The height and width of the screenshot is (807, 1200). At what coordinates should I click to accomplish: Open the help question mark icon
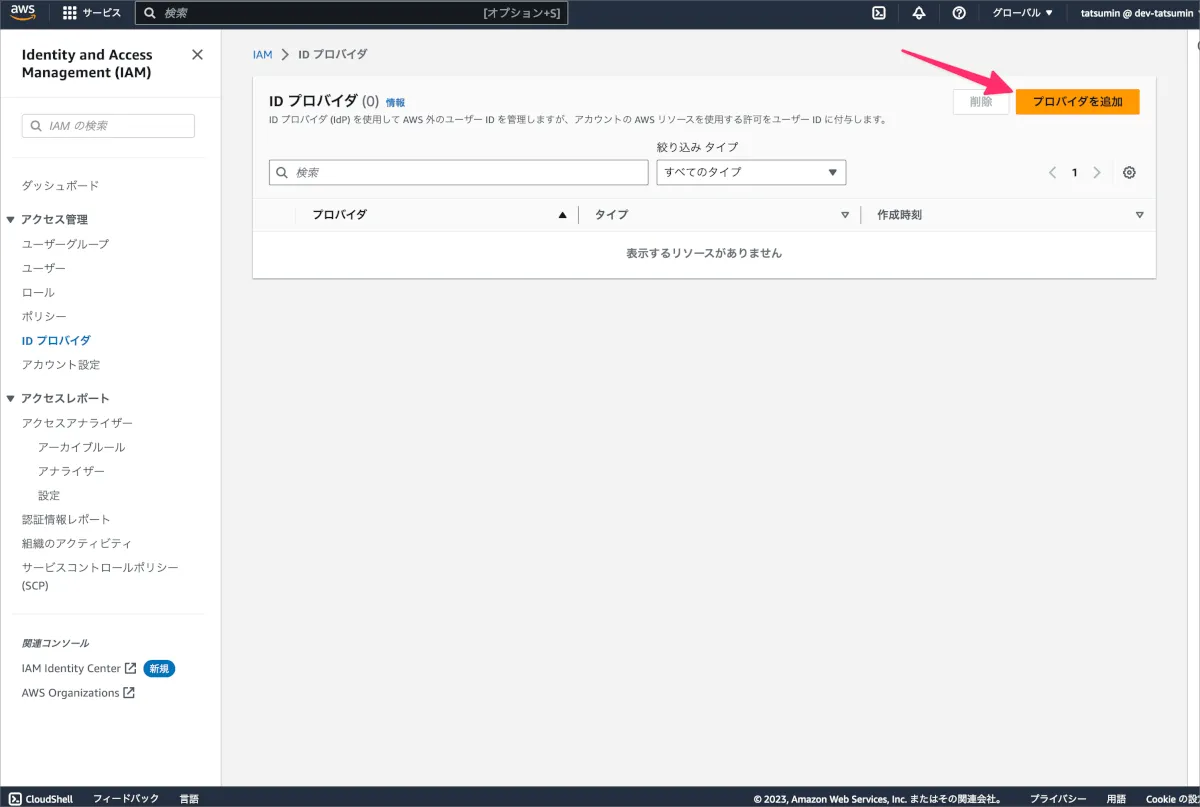point(959,13)
